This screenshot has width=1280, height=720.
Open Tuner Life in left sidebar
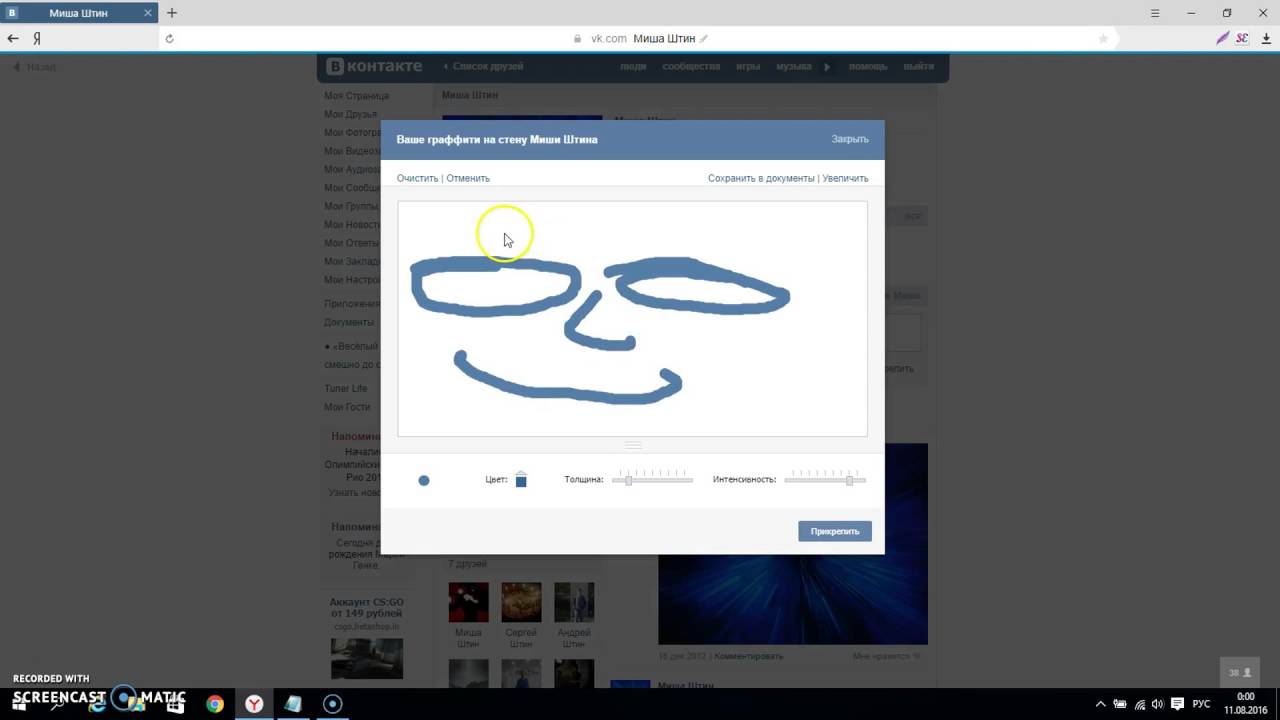tap(346, 388)
